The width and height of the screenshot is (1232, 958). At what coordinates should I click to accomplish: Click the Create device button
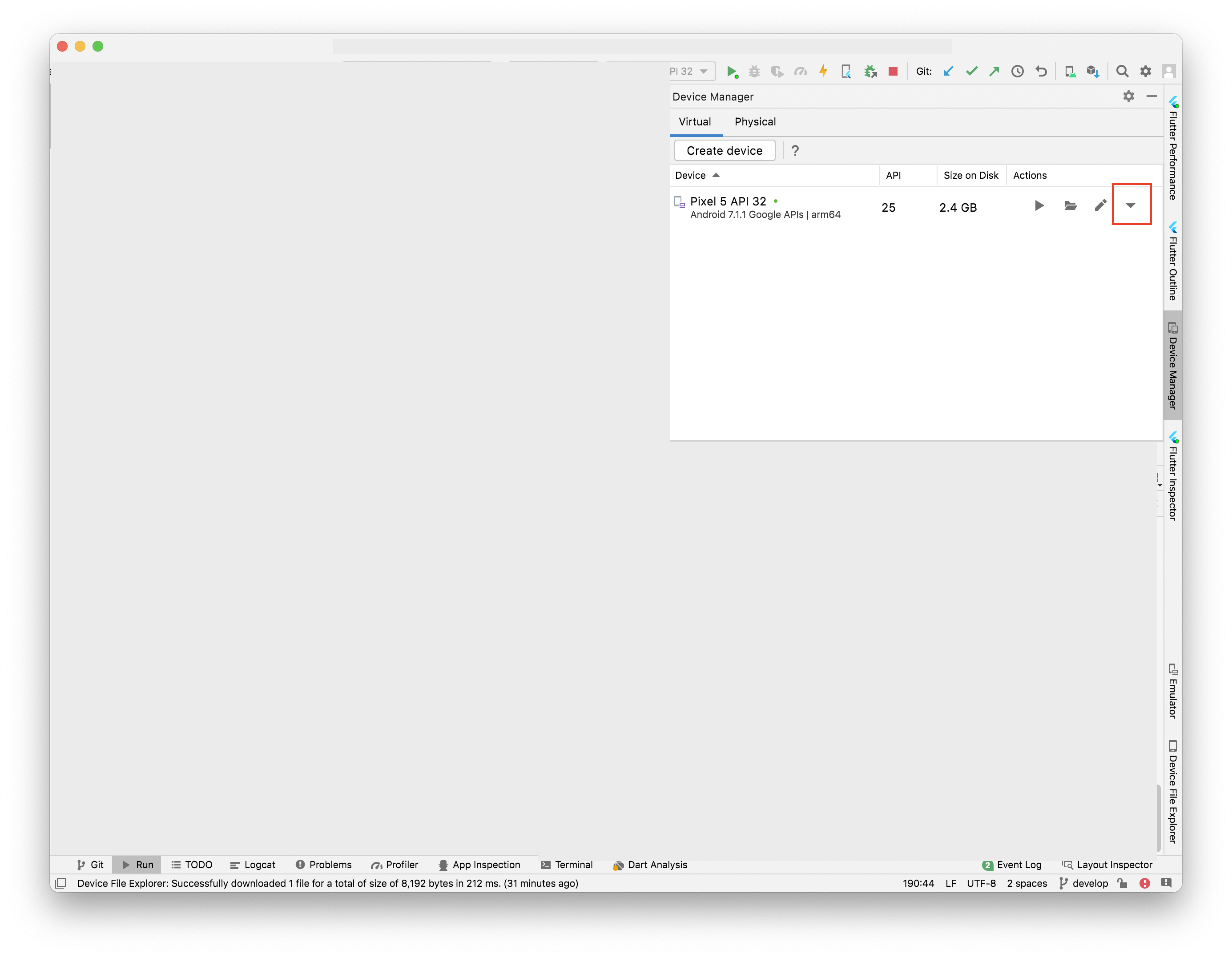tap(725, 150)
